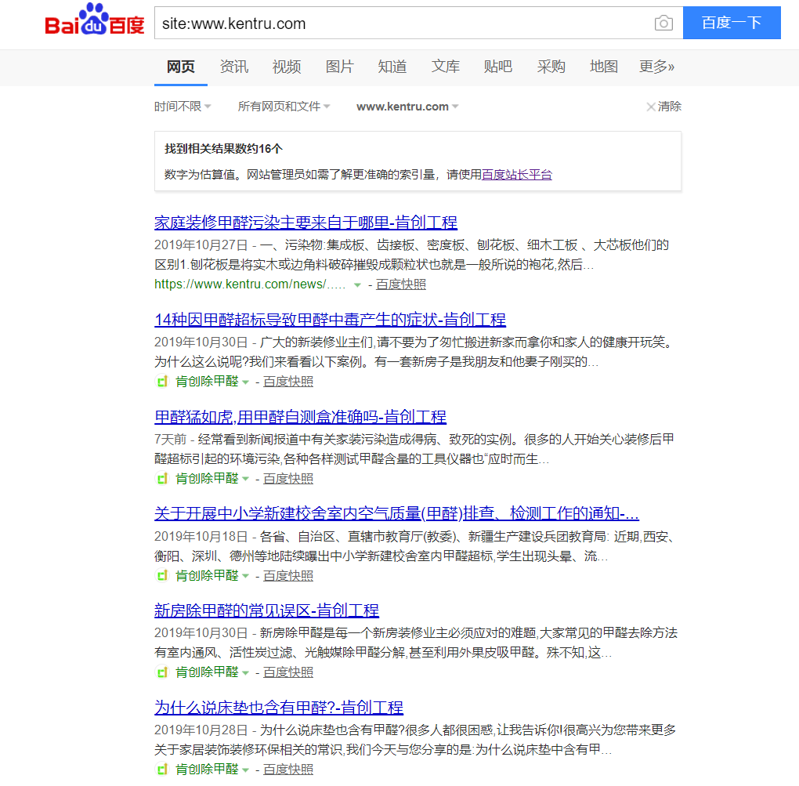Open result 14种因甲醛超标导致甲醛中毒产生的症状

330,320
